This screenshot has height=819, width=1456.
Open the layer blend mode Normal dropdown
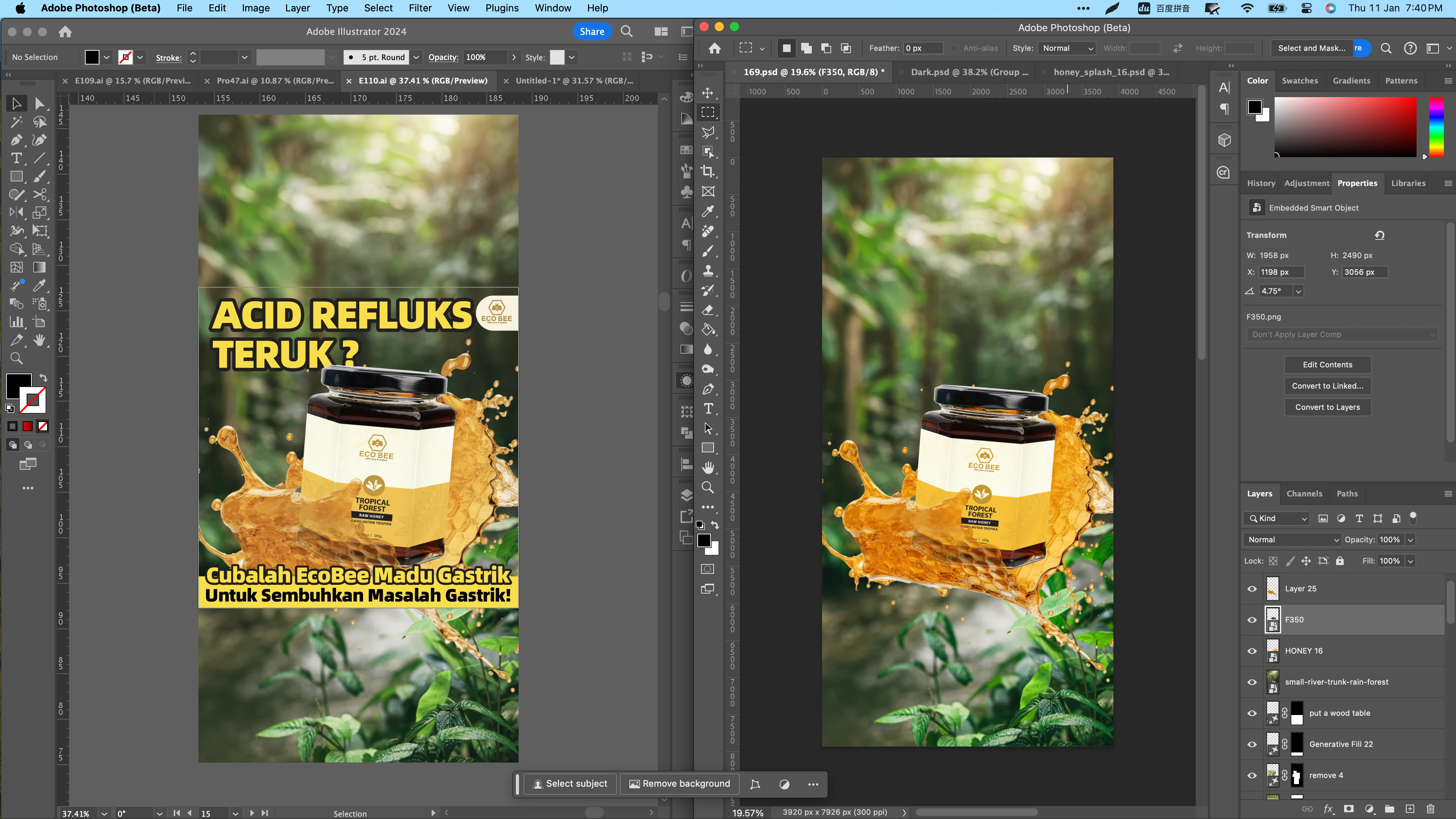pos(1292,540)
